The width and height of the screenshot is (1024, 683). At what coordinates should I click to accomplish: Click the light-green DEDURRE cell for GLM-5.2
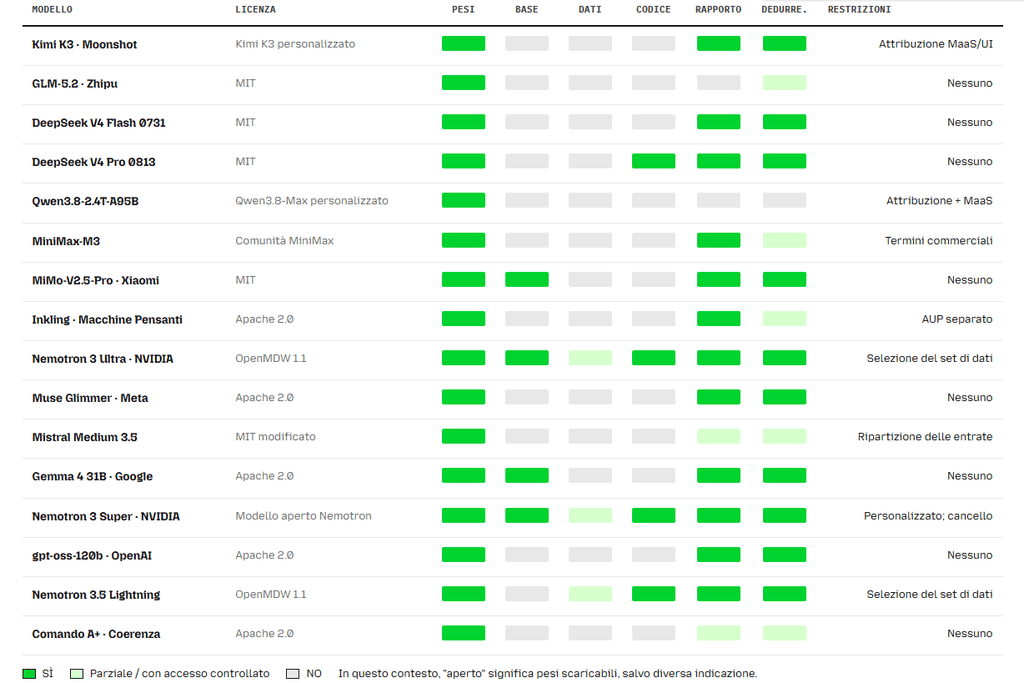point(784,83)
